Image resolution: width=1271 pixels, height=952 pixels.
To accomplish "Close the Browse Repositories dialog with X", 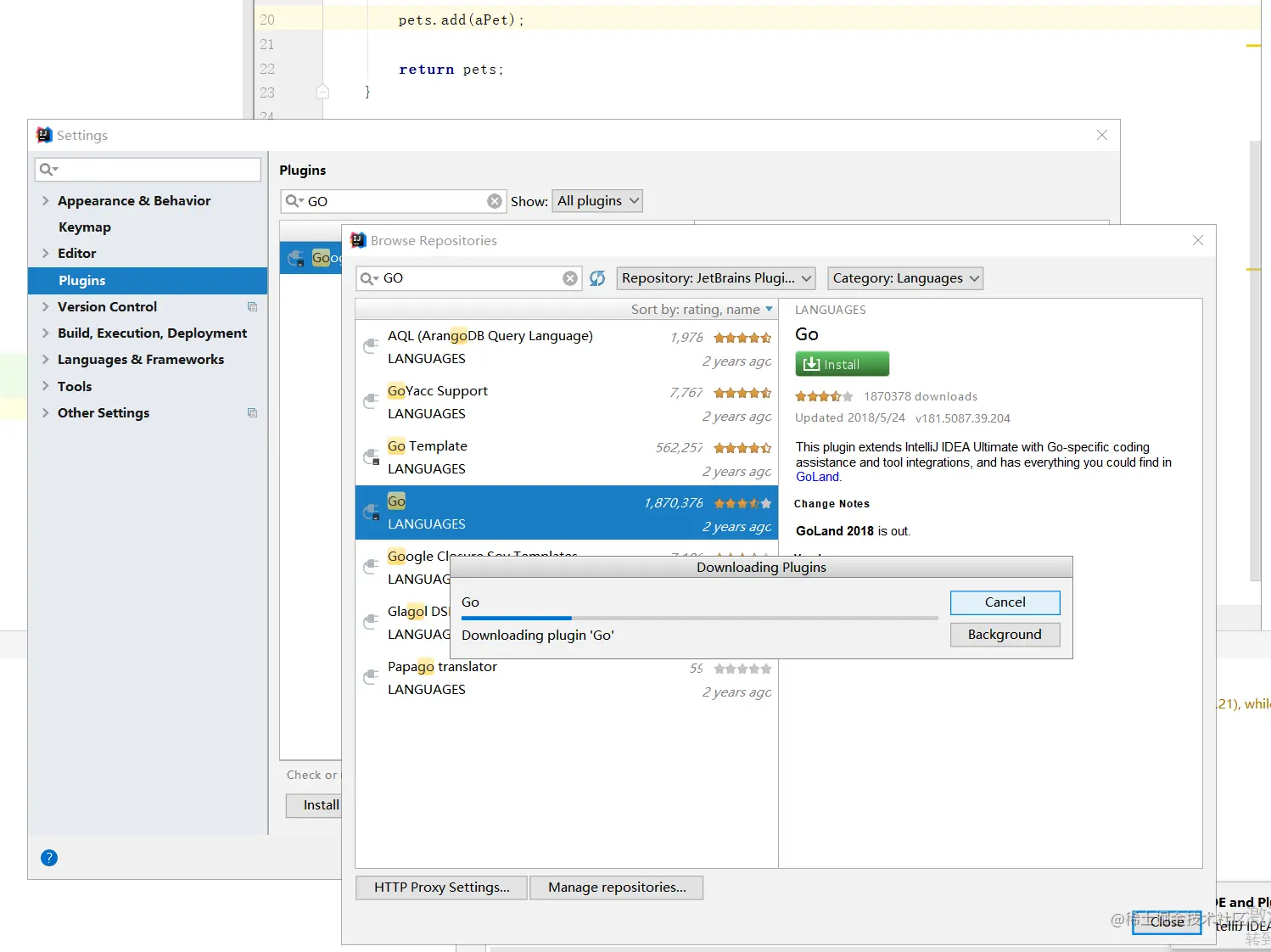I will point(1198,240).
